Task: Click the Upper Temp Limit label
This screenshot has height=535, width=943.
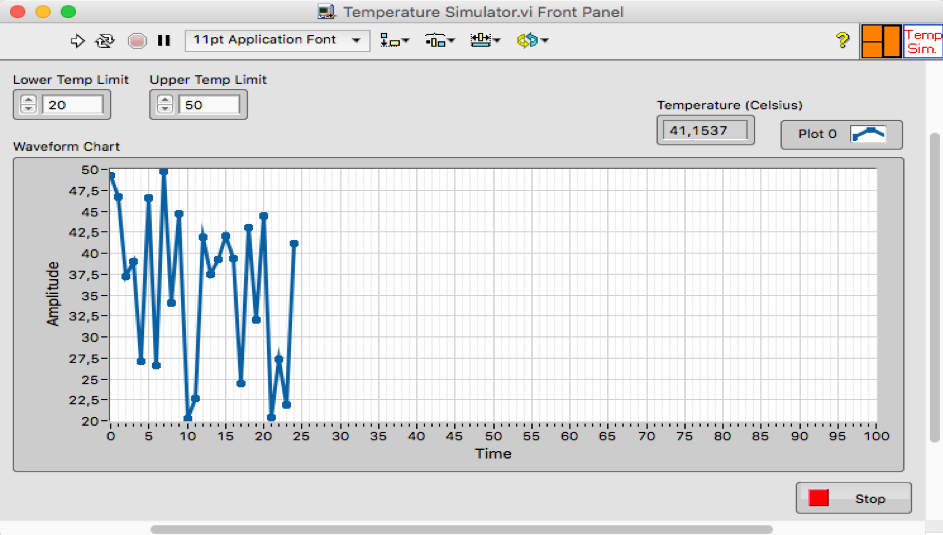Action: tap(208, 80)
